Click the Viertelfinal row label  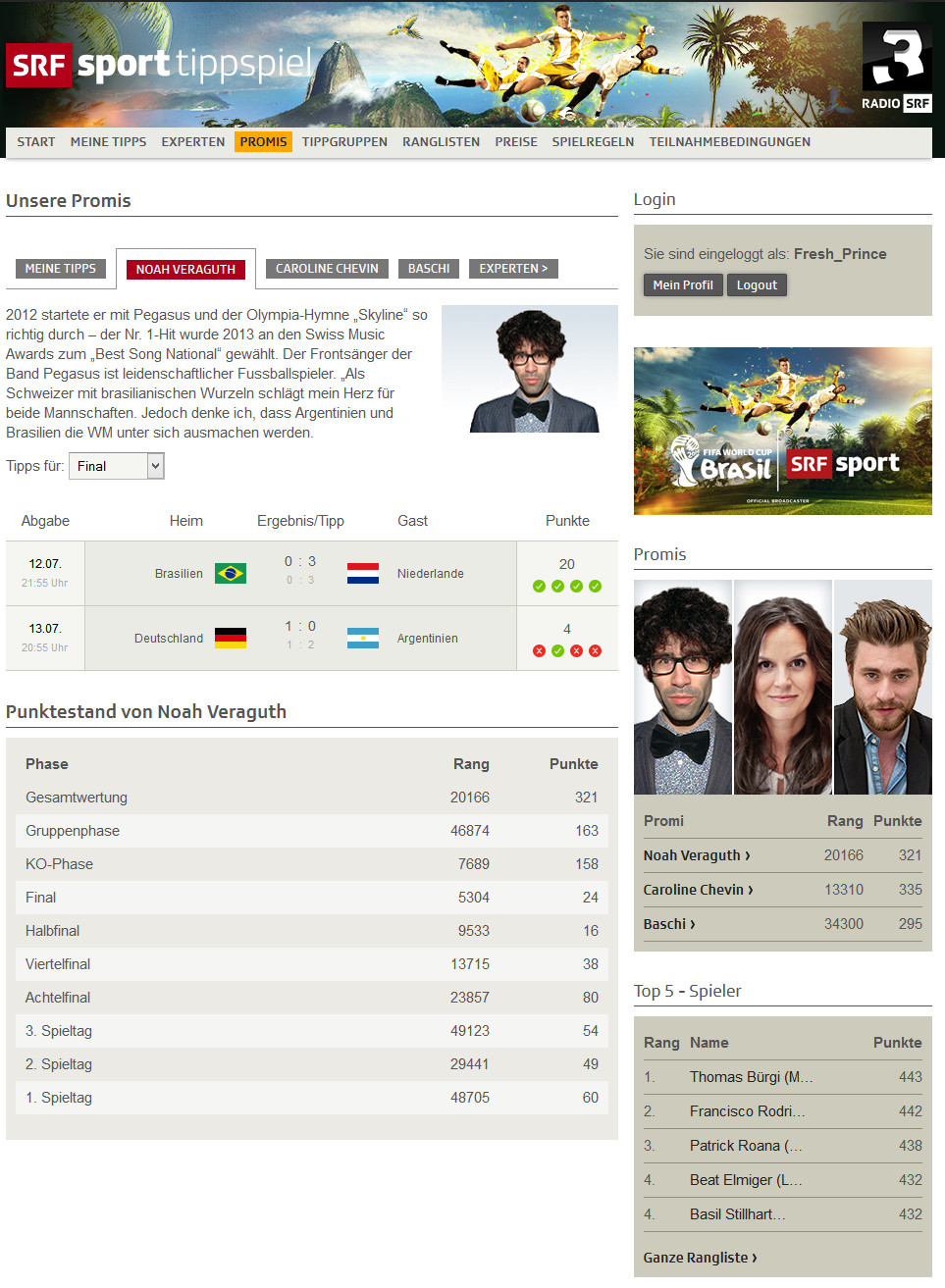point(58,964)
